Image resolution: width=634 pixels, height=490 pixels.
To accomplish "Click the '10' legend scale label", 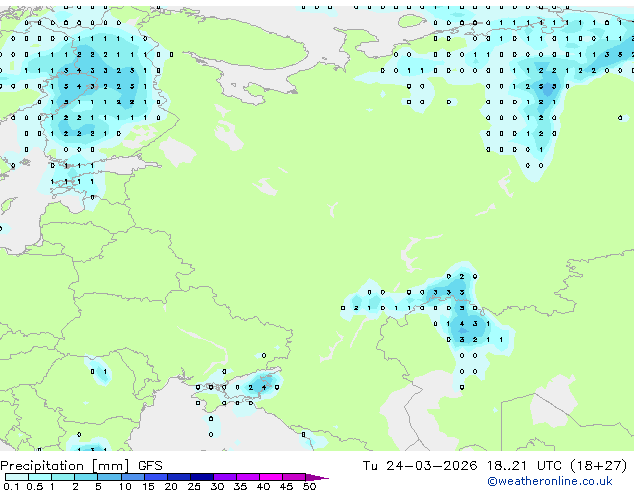I will (x=125, y=486).
